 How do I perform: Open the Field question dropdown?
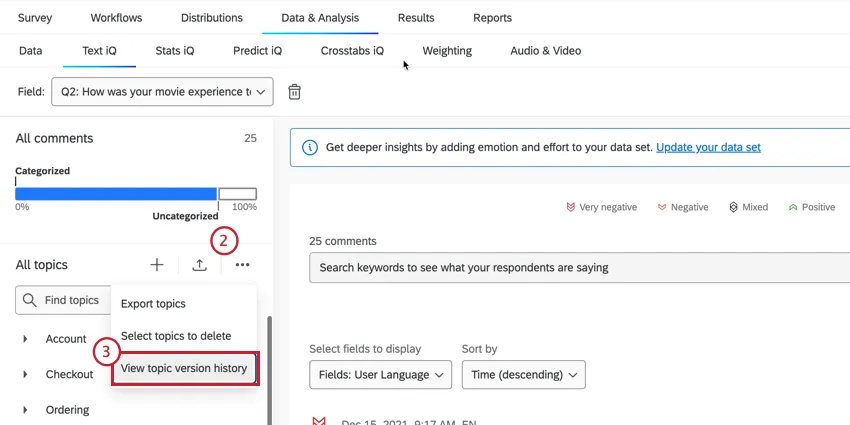[162, 92]
